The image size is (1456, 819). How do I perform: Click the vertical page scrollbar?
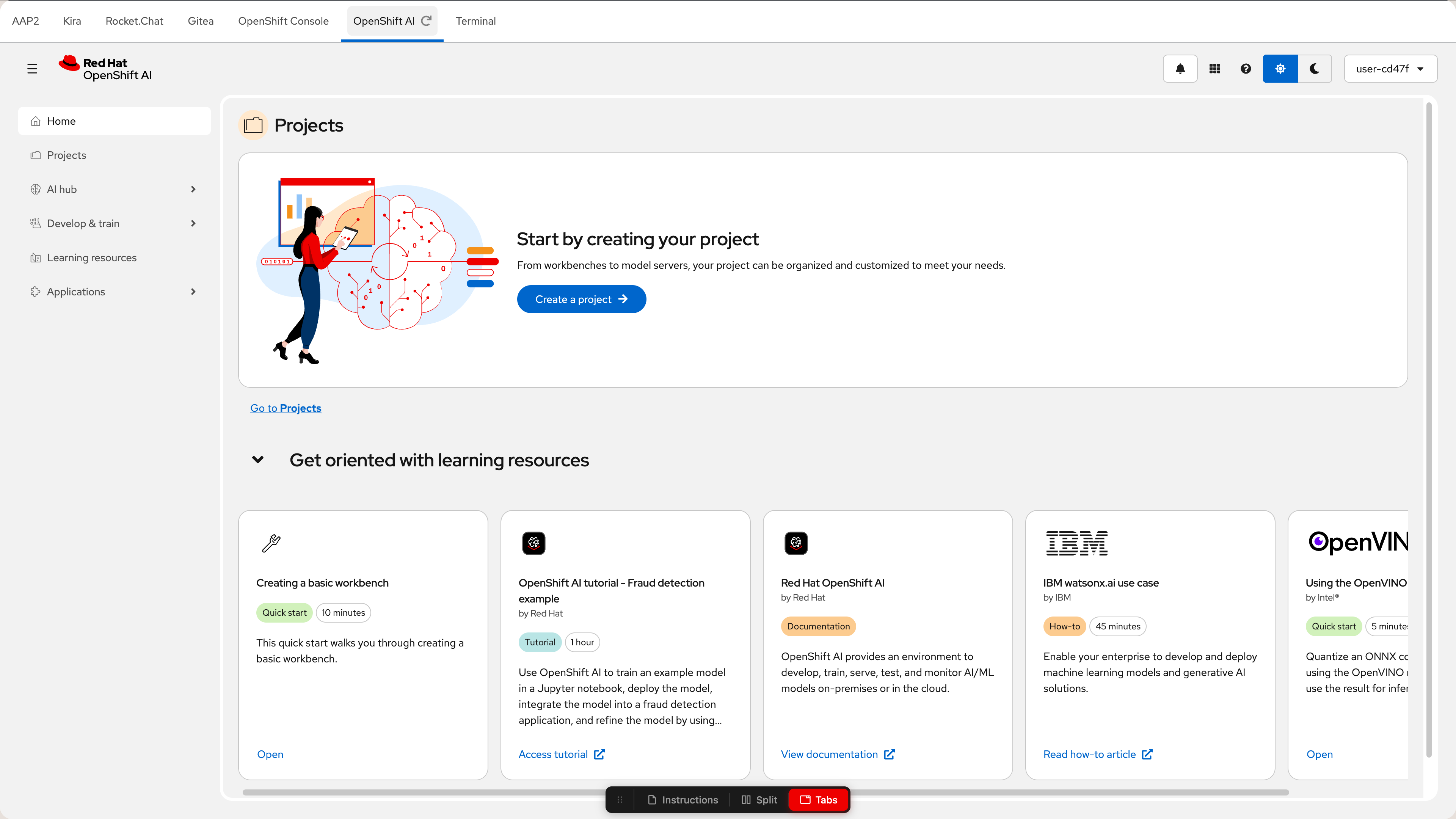coord(1429,430)
